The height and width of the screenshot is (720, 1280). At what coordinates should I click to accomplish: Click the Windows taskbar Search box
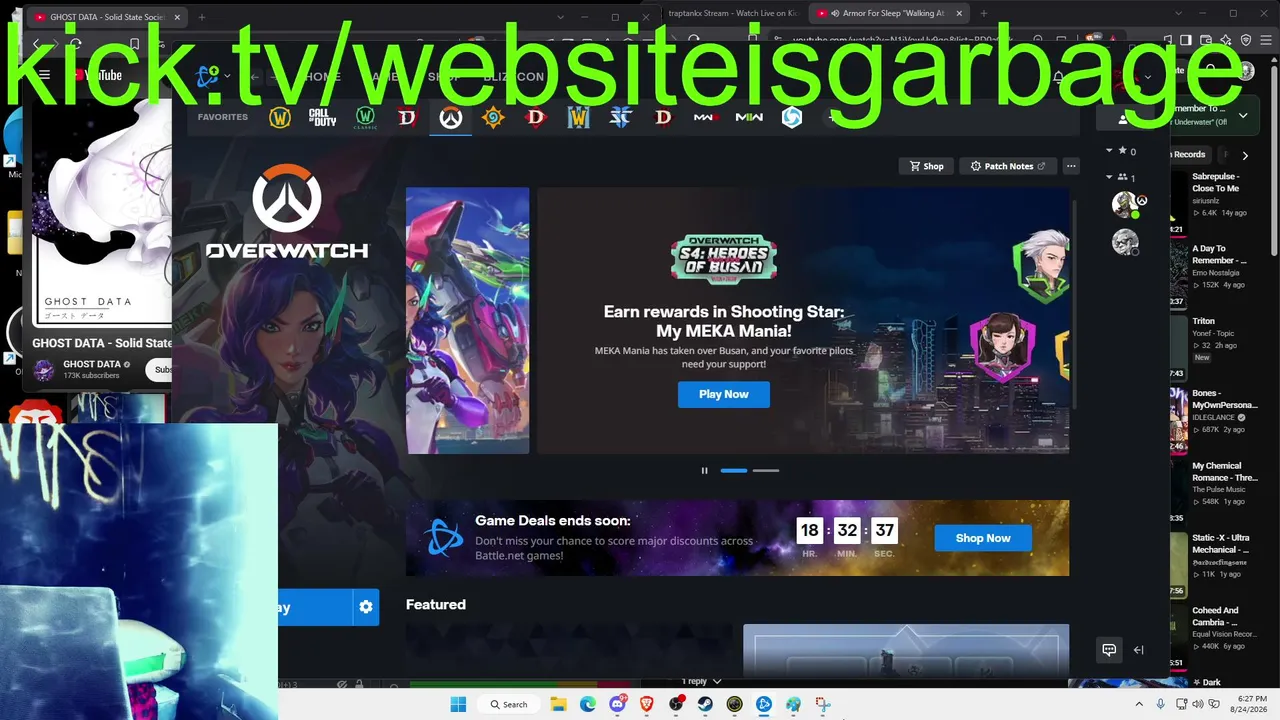509,704
